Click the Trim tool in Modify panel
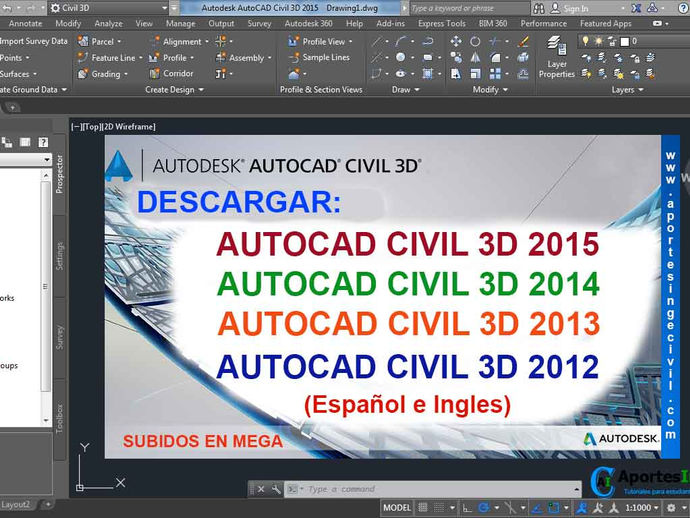Image resolution: width=690 pixels, height=518 pixels. 495,41
